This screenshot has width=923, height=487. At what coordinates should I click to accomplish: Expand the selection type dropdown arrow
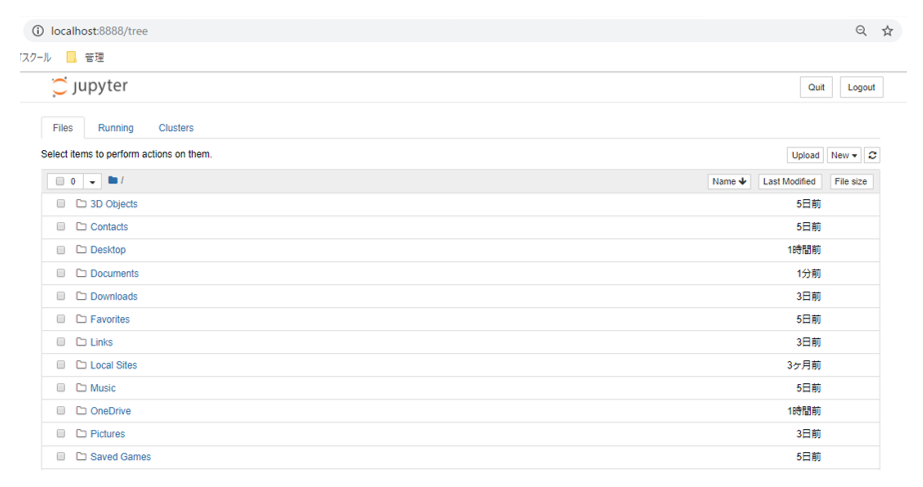click(x=92, y=182)
